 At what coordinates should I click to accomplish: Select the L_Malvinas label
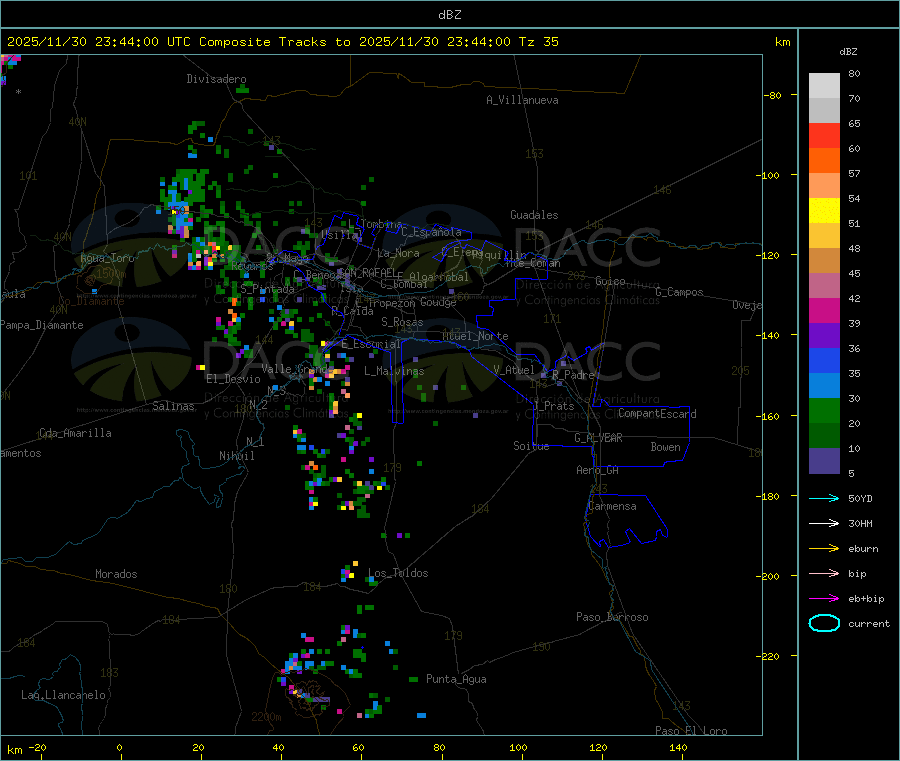[394, 371]
